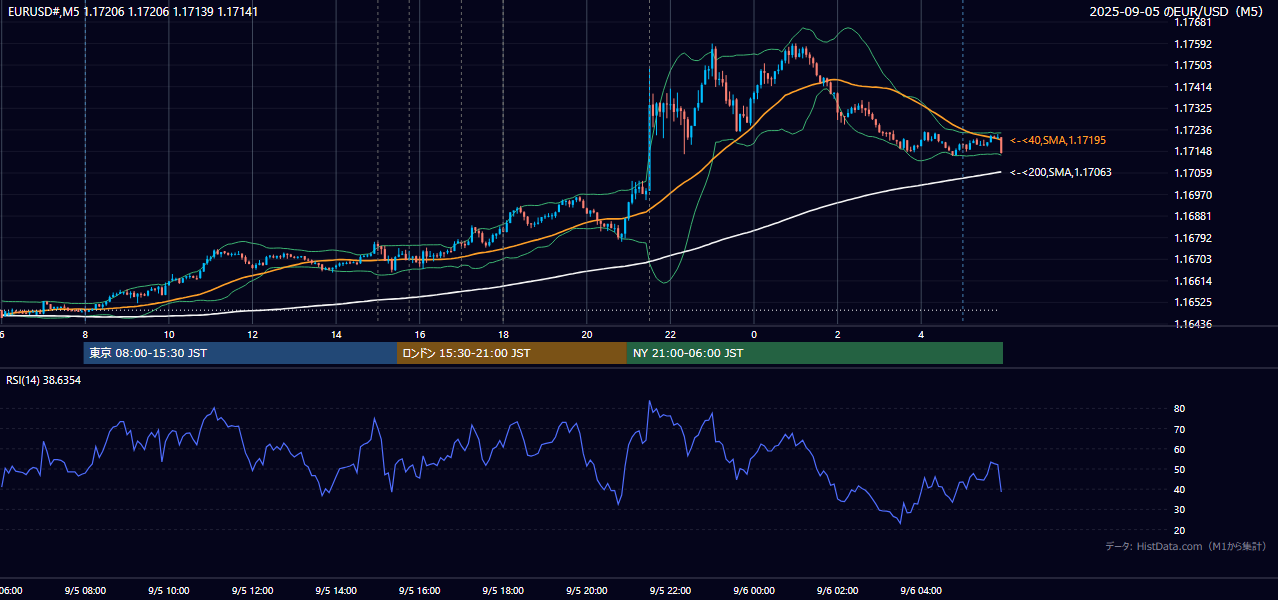Viewport: 1278px width, 600px height.
Task: Click hour label 14 under the price chart
Action: coord(336,334)
